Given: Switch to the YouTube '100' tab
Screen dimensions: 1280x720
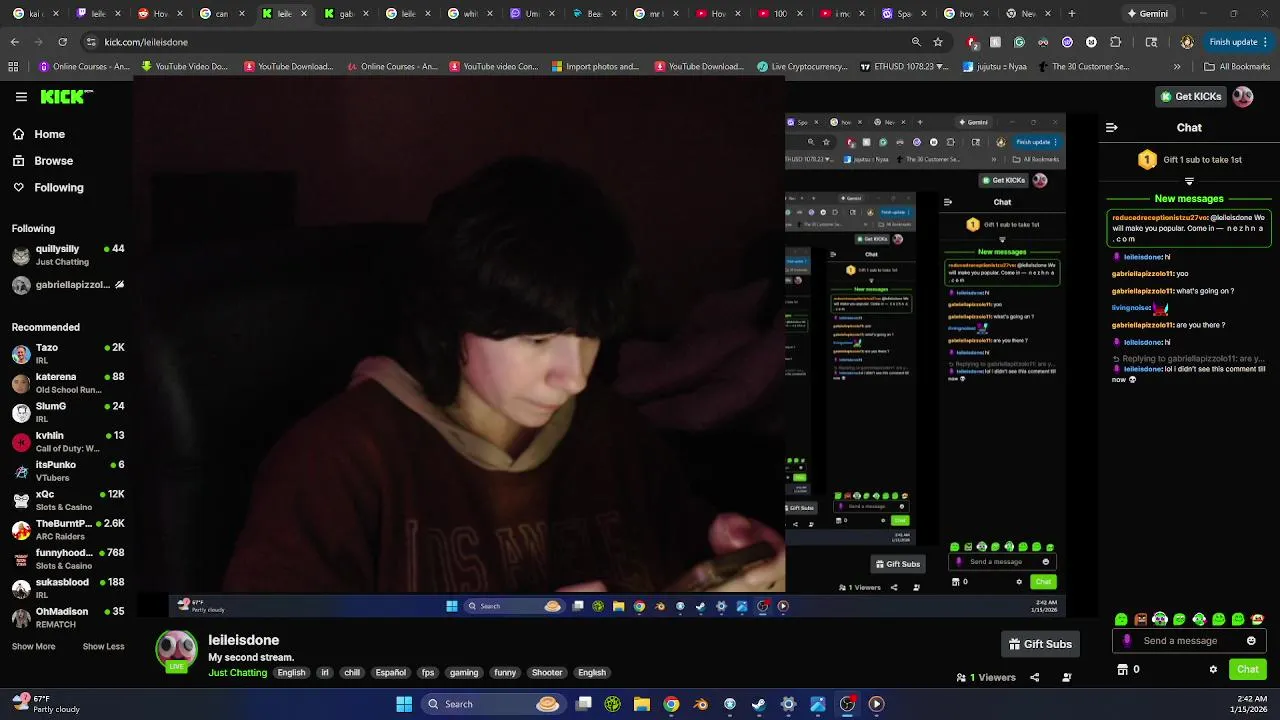Looking at the screenshot, I should point(772,14).
